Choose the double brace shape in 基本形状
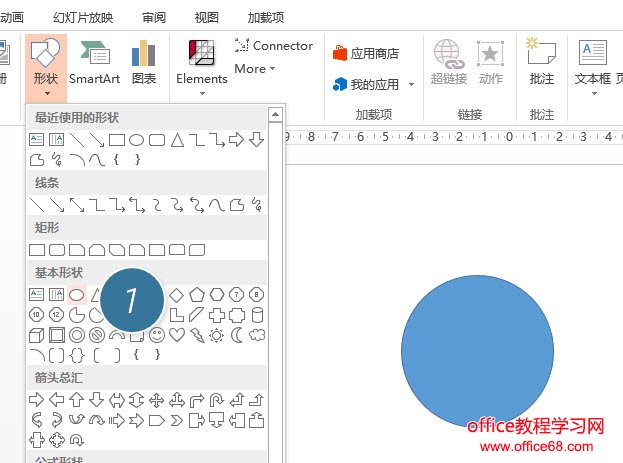 77,355
